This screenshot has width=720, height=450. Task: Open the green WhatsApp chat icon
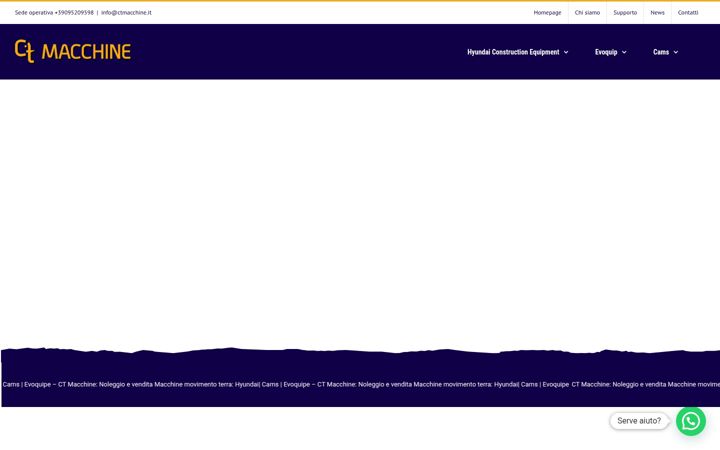pos(691,421)
